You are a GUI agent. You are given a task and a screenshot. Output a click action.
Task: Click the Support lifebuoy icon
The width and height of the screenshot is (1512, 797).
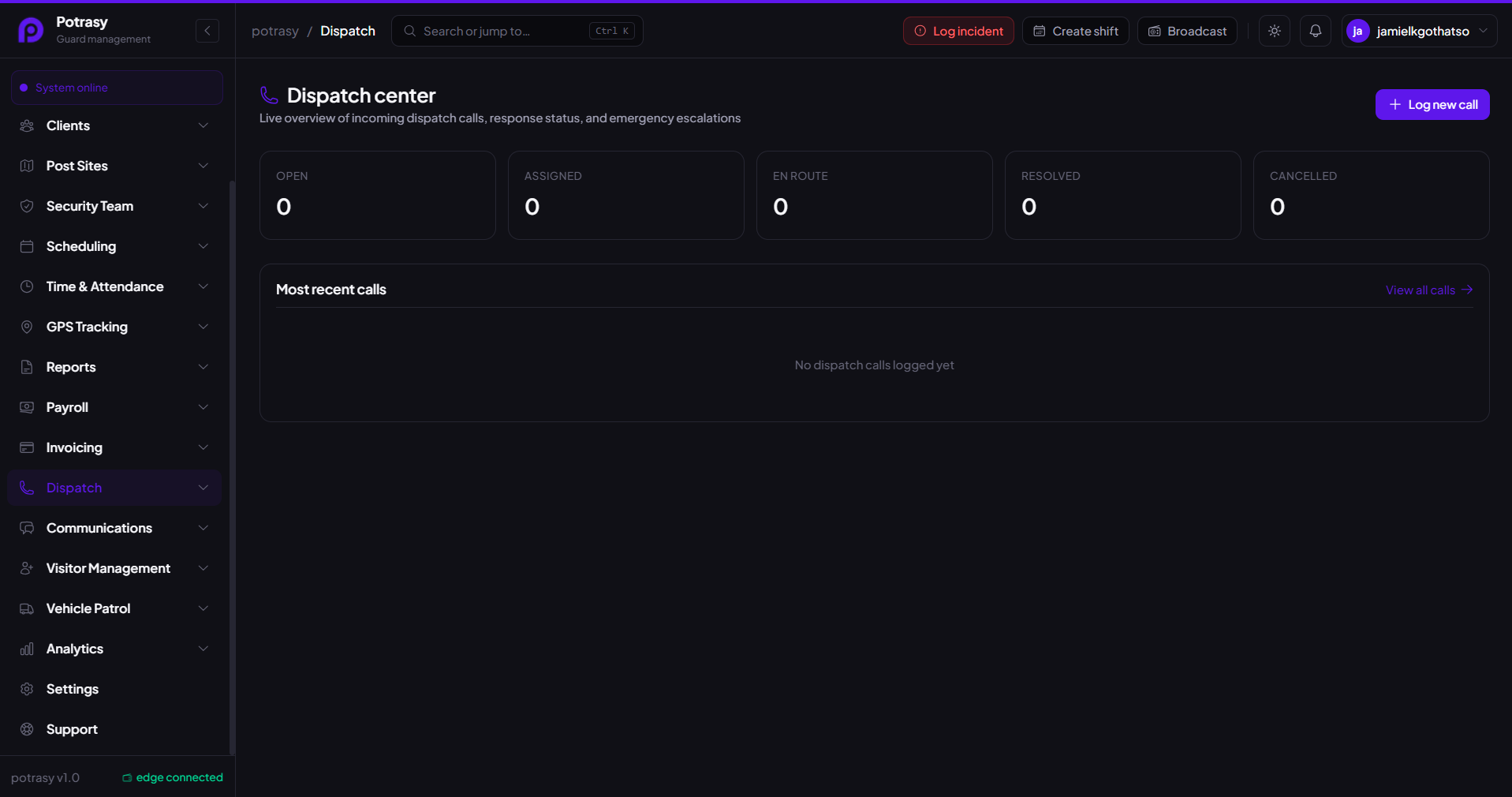[27, 729]
